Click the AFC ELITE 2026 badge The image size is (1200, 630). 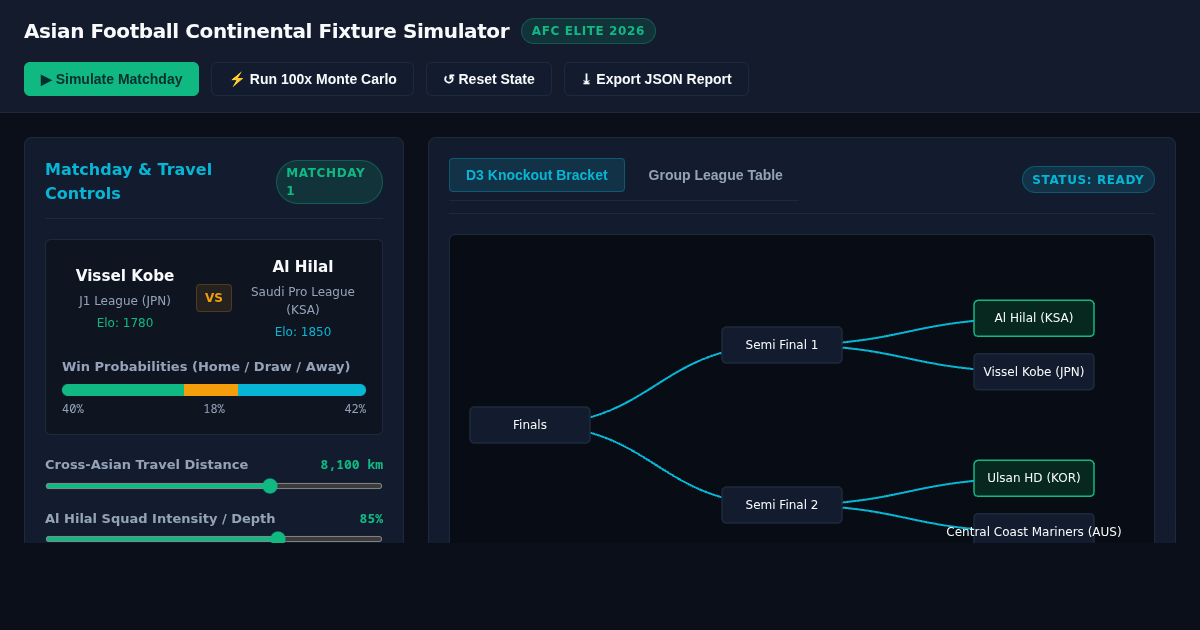[x=588, y=31]
